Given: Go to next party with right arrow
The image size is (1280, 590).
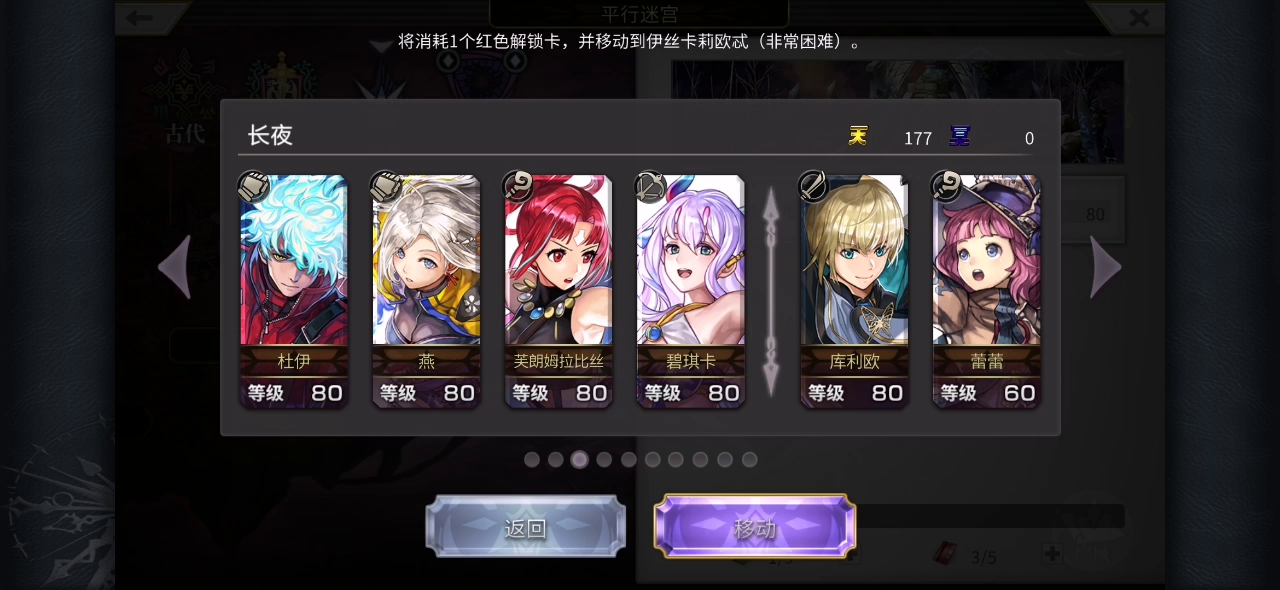Looking at the screenshot, I should tap(1105, 267).
